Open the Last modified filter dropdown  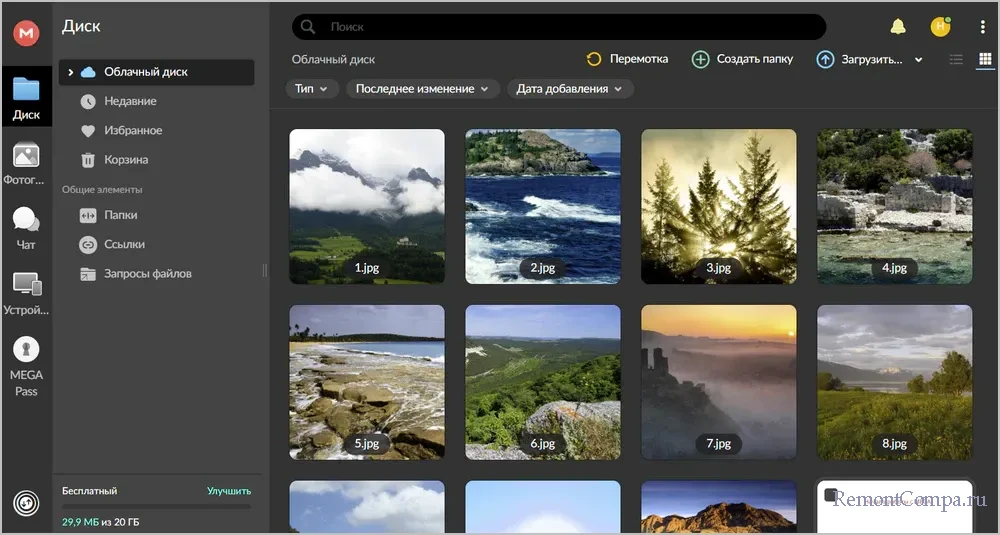point(423,89)
